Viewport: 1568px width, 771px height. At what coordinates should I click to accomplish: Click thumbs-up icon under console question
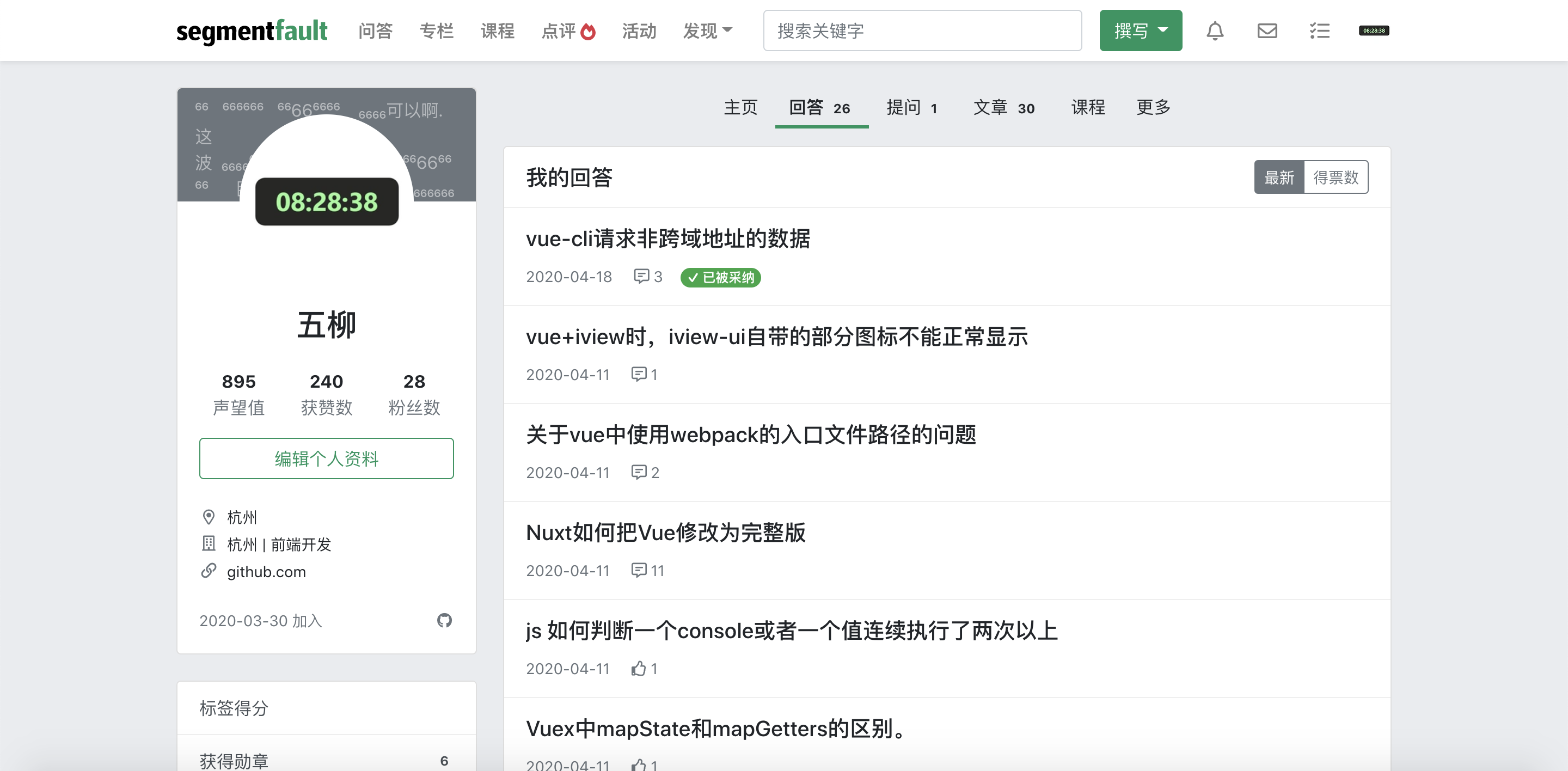(x=638, y=668)
